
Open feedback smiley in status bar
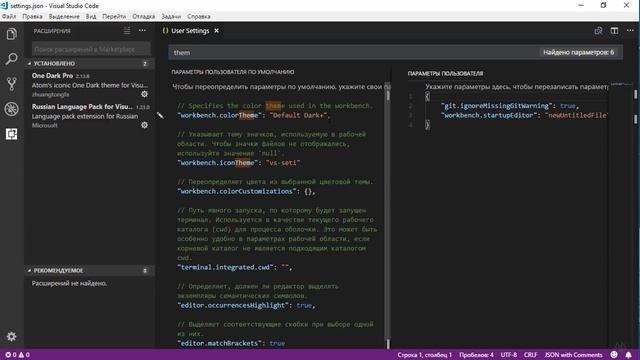point(614,355)
